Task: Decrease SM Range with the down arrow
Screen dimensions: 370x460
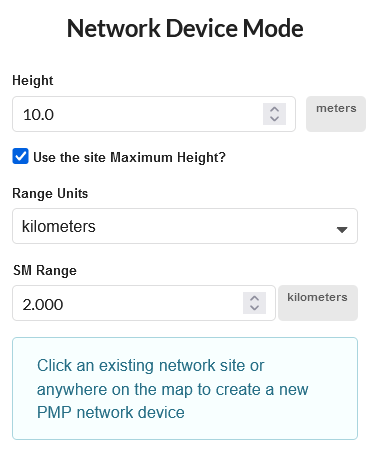Action: tap(254, 308)
